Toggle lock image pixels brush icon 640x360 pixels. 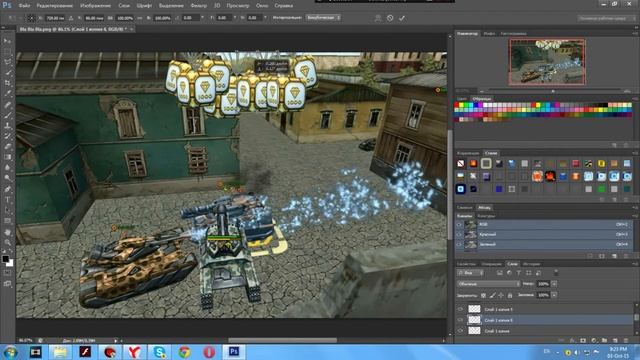(492, 295)
